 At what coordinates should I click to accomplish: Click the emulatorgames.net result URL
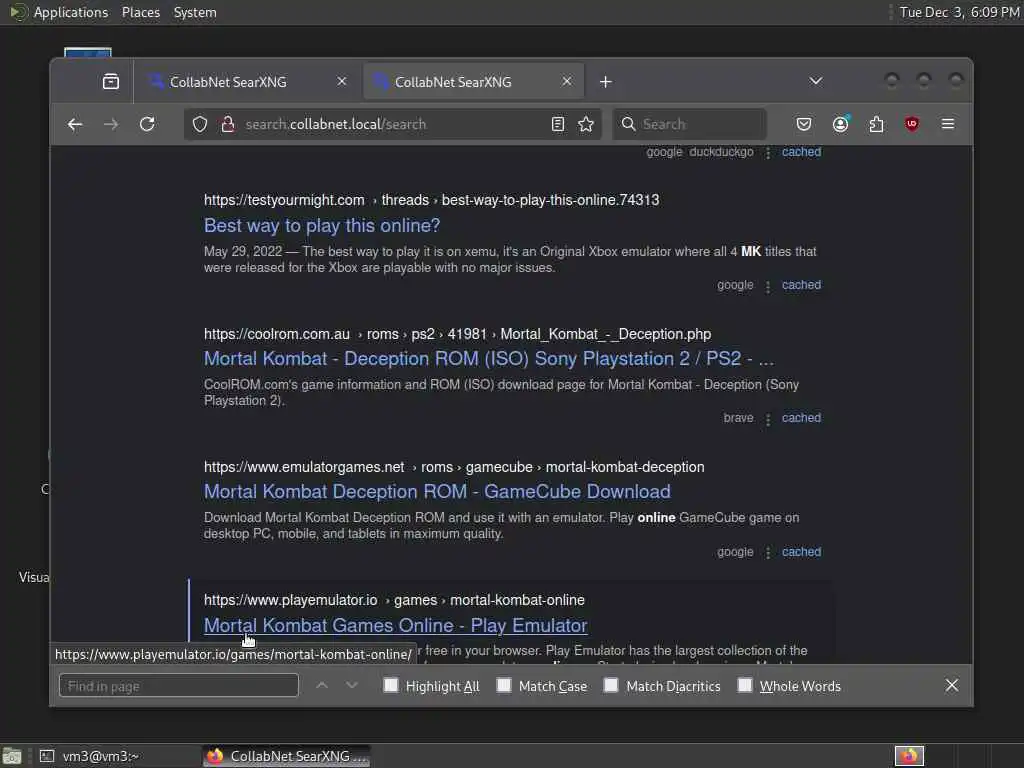coord(454,467)
